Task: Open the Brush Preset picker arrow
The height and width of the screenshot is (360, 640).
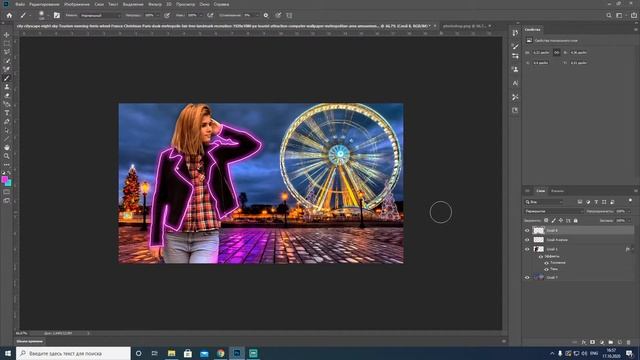Action: click(x=47, y=16)
